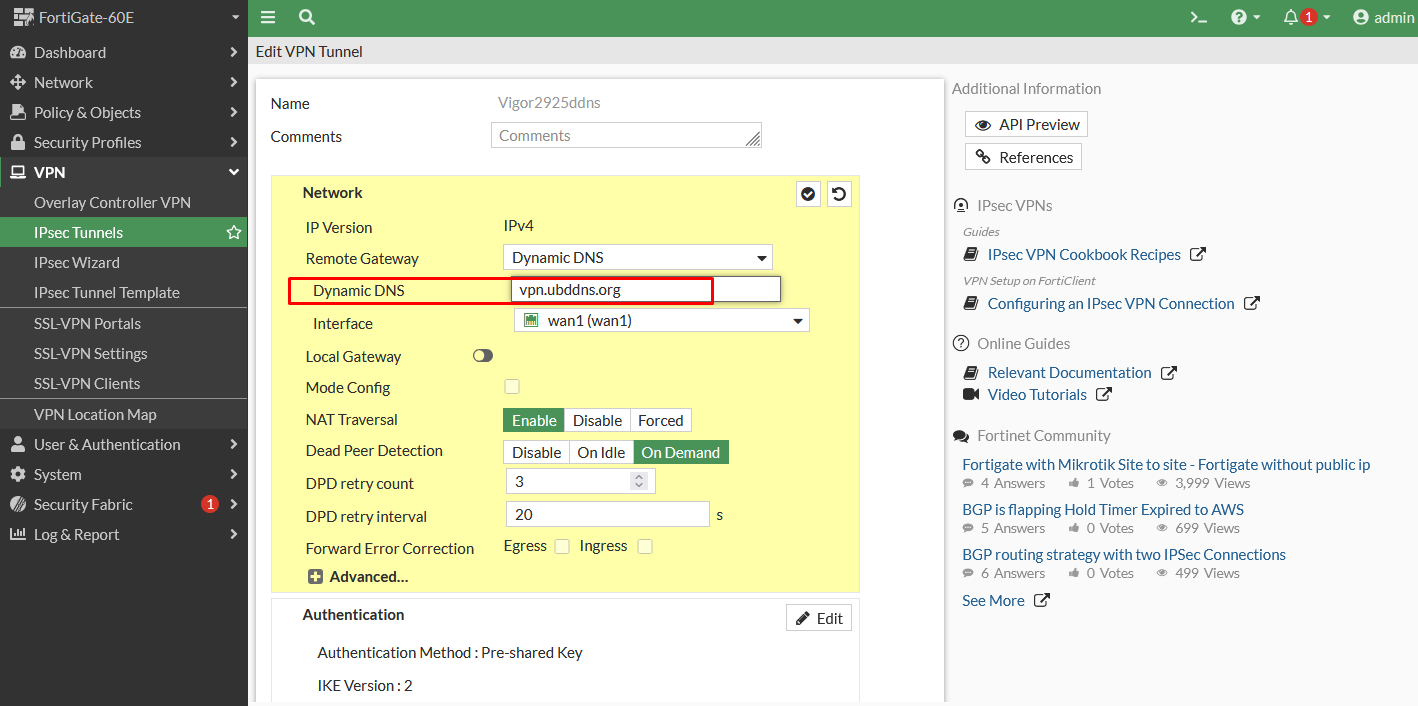The image size is (1418, 706).
Task: Check the Mode Config checkbox
Action: pos(512,387)
